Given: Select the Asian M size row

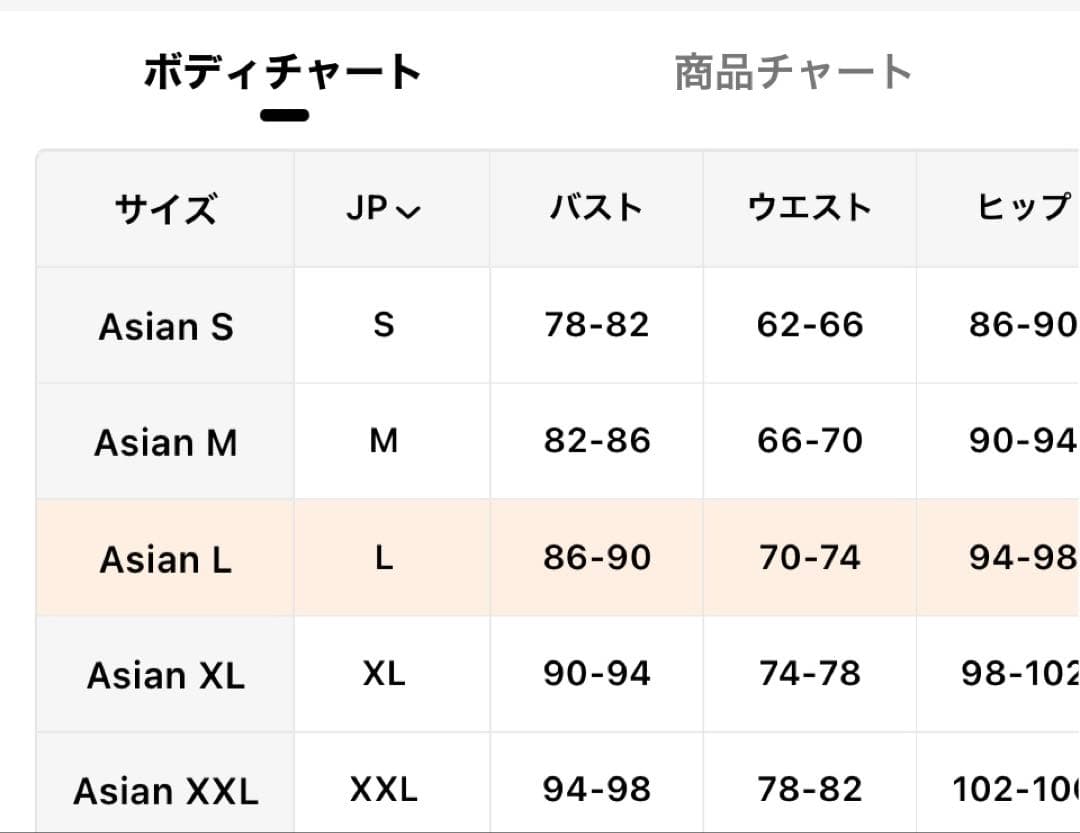Looking at the screenshot, I should (557, 441).
